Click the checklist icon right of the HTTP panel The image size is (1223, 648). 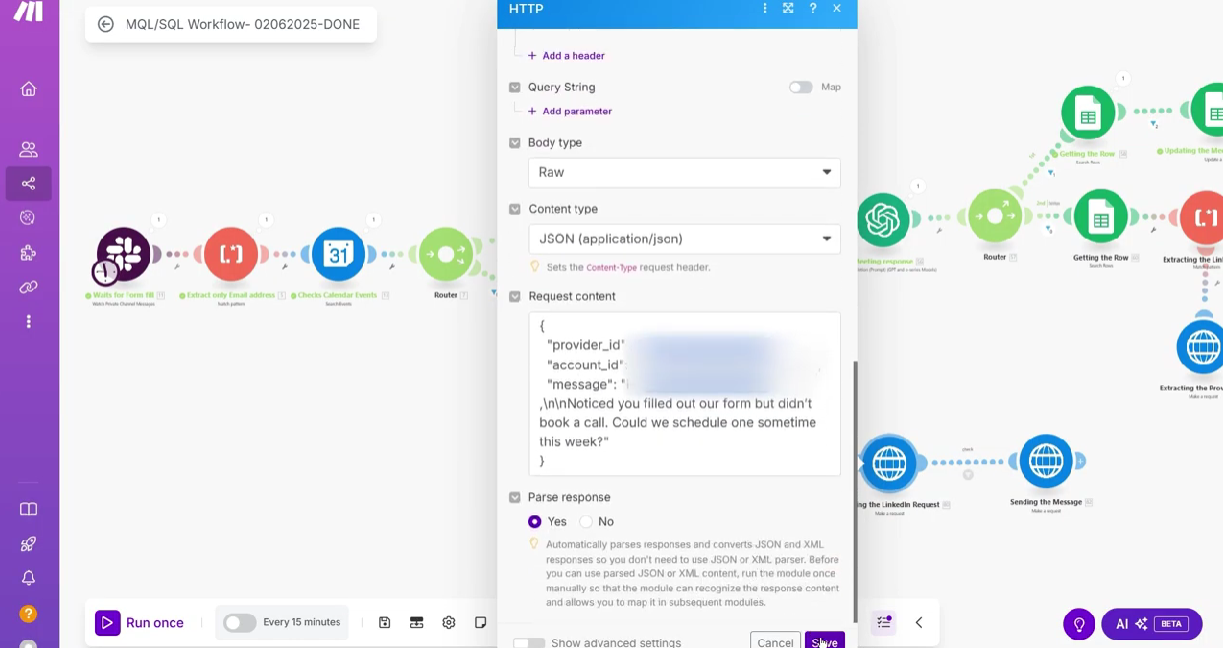coord(884,622)
